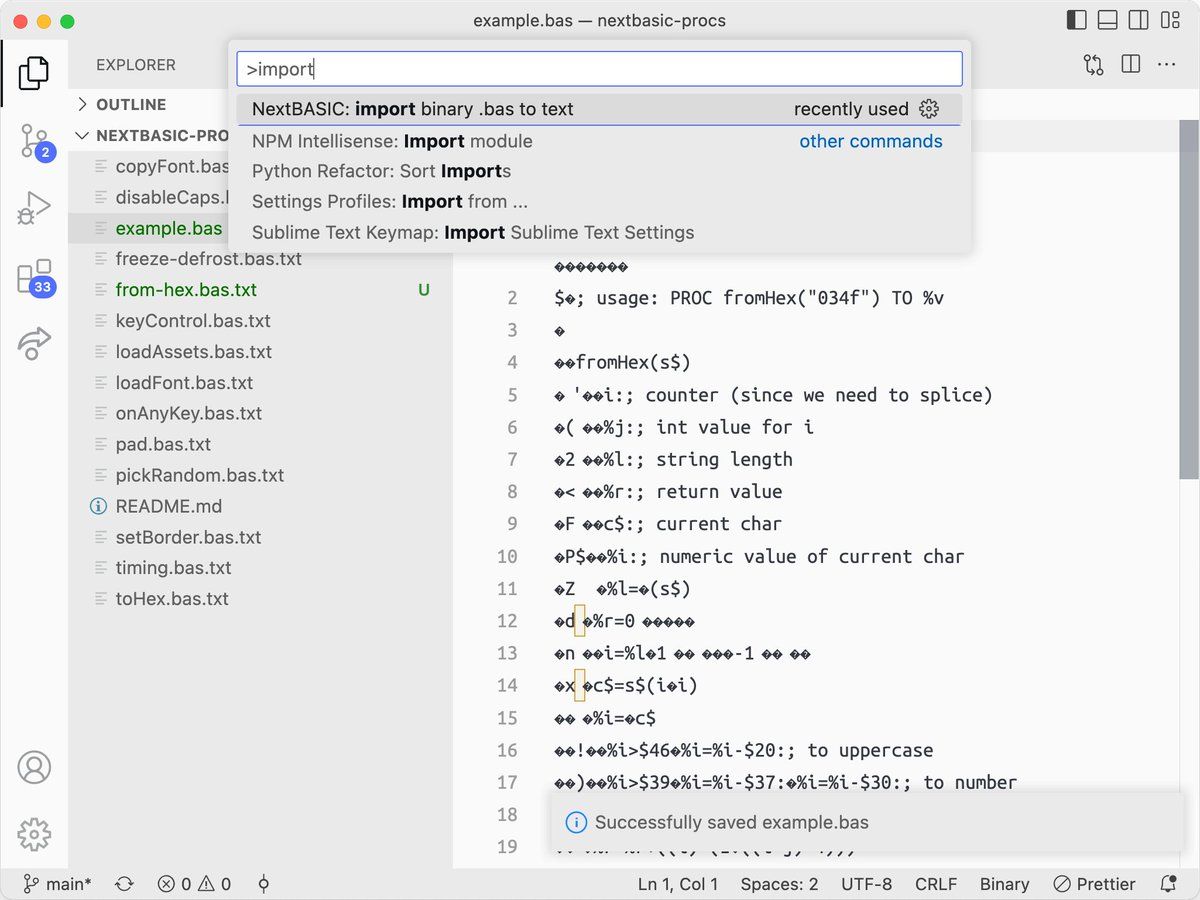The image size is (1200, 900).
Task: Change indentation via Spaces: 2
Action: coord(779,884)
